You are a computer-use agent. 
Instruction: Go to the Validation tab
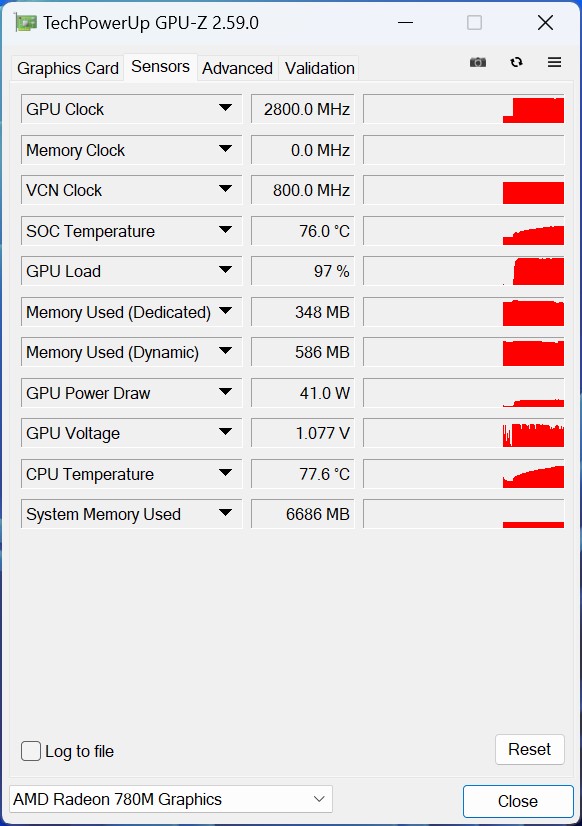[319, 68]
